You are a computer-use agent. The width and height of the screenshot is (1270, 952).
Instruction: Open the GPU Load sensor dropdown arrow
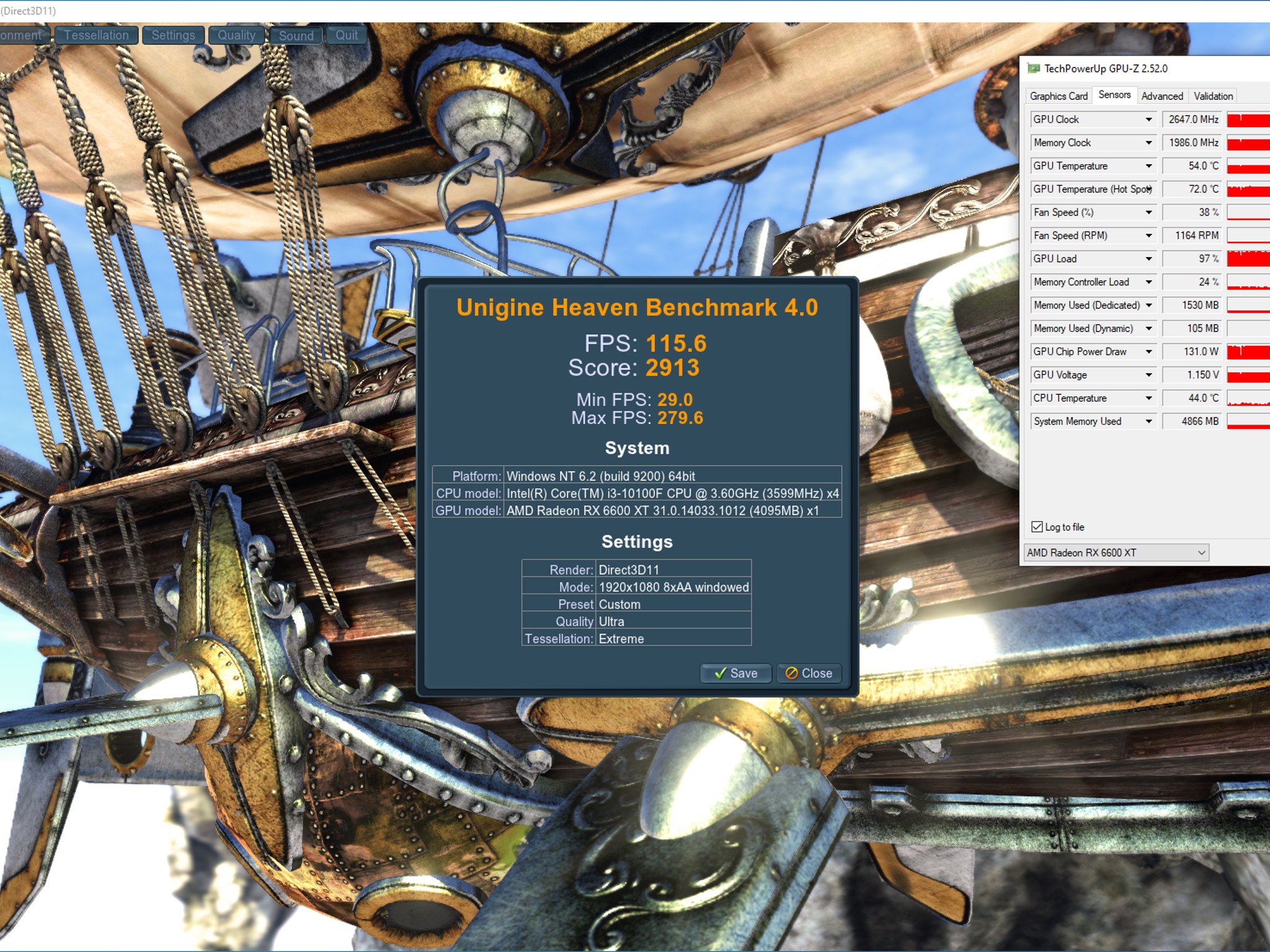(1148, 258)
